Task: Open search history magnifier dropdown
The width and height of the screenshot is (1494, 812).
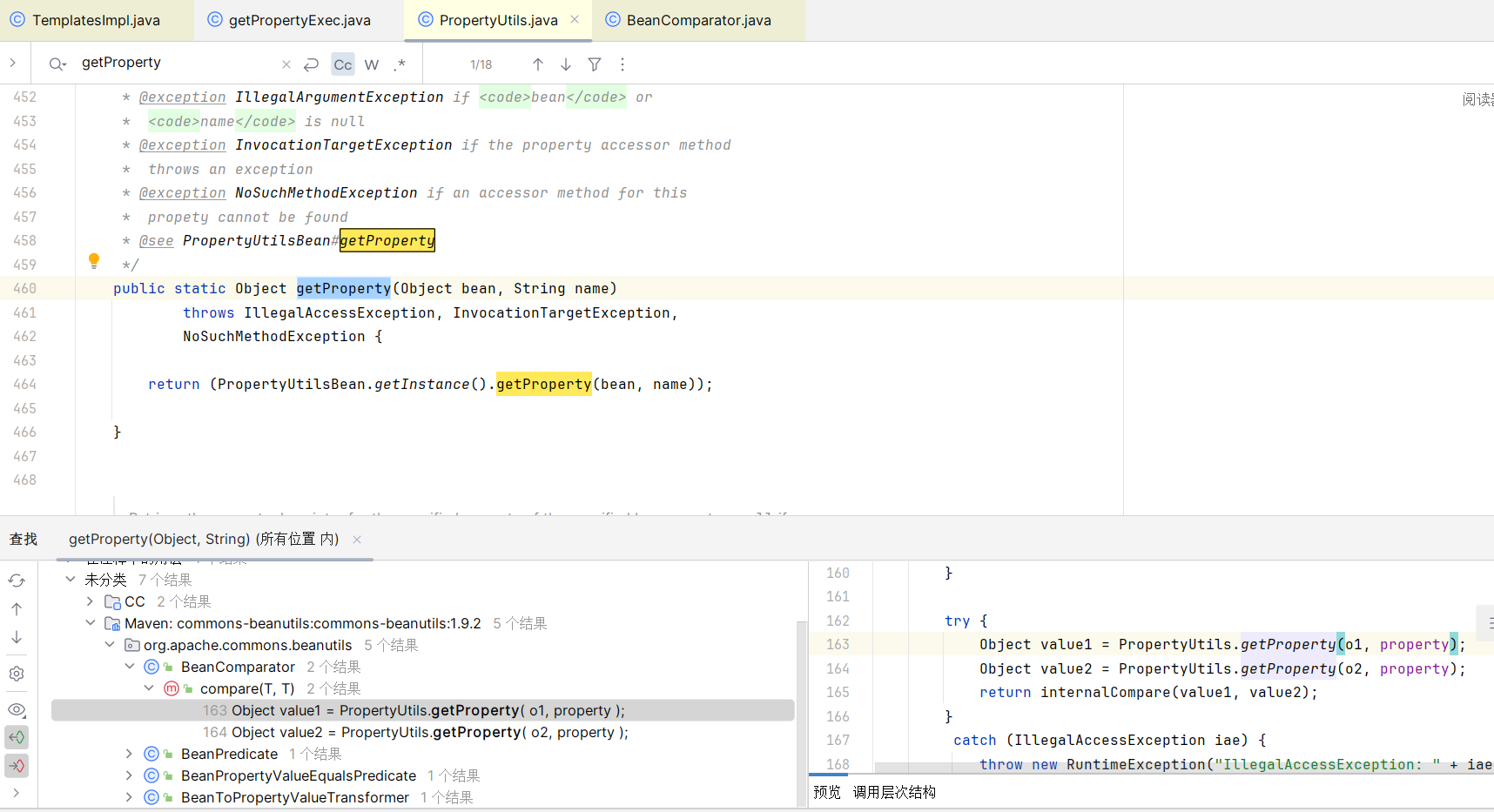Action: coord(57,64)
